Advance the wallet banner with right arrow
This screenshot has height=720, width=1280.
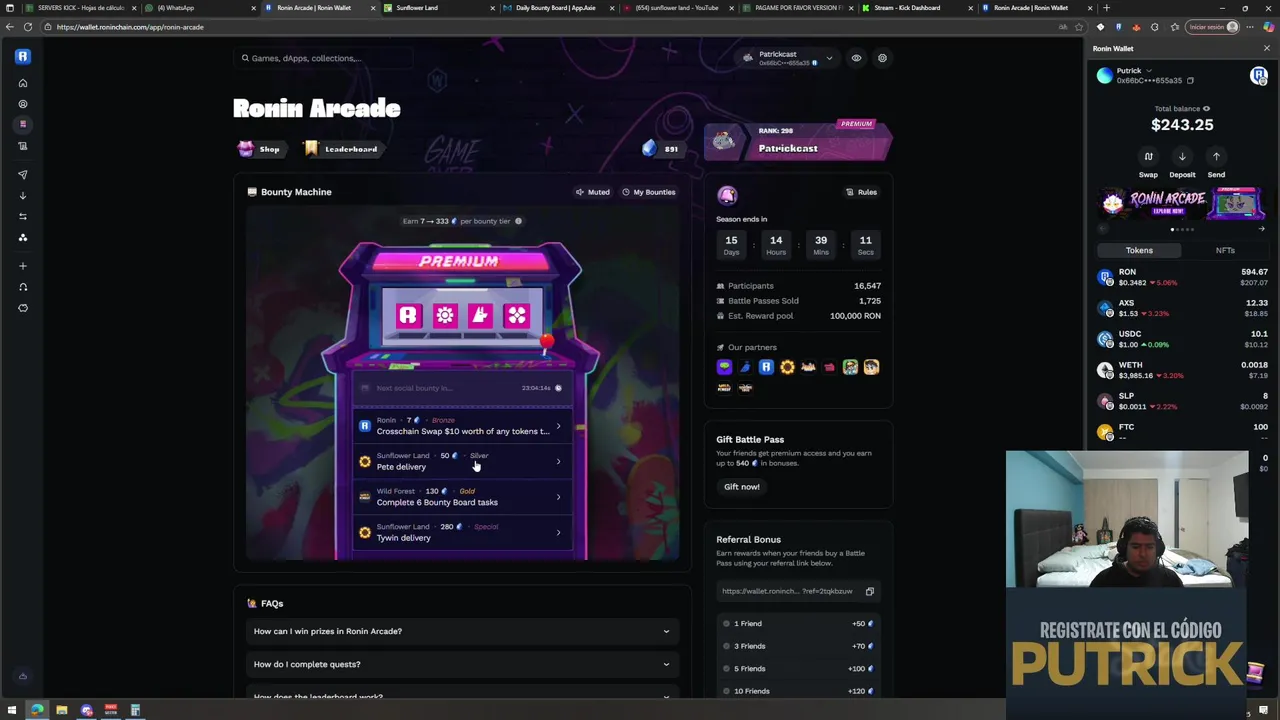tap(1261, 229)
